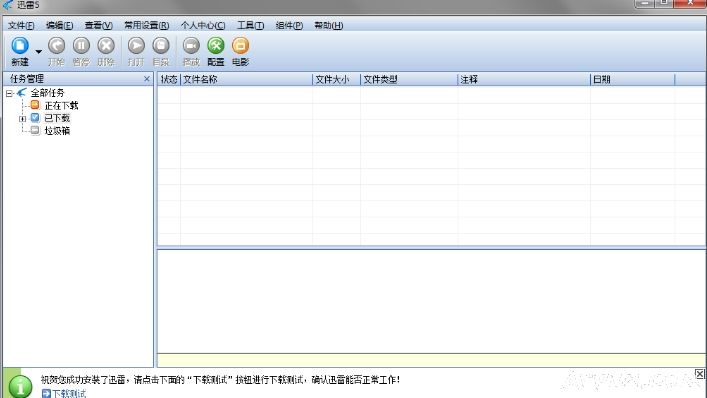Click the green info icon in the tip bar

20,386
